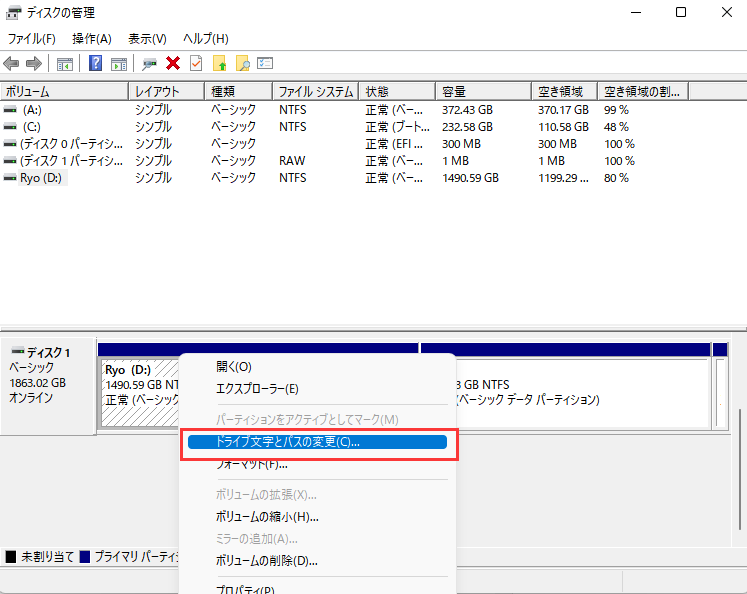Click the forward arrow toolbar icon
The image size is (747, 594).
34,63
